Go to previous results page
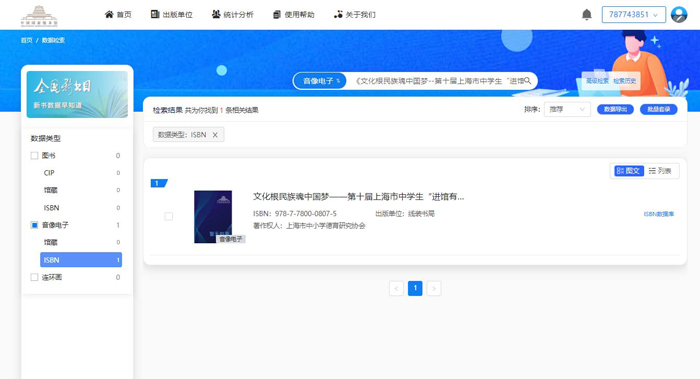The height and width of the screenshot is (379, 700). pyautogui.click(x=396, y=288)
